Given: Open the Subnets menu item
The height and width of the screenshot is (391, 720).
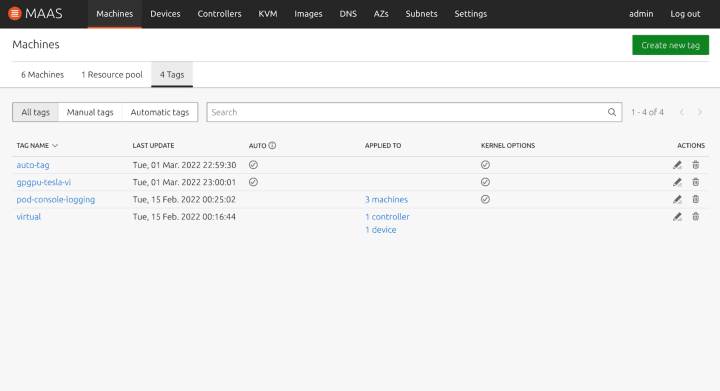Looking at the screenshot, I should (421, 14).
